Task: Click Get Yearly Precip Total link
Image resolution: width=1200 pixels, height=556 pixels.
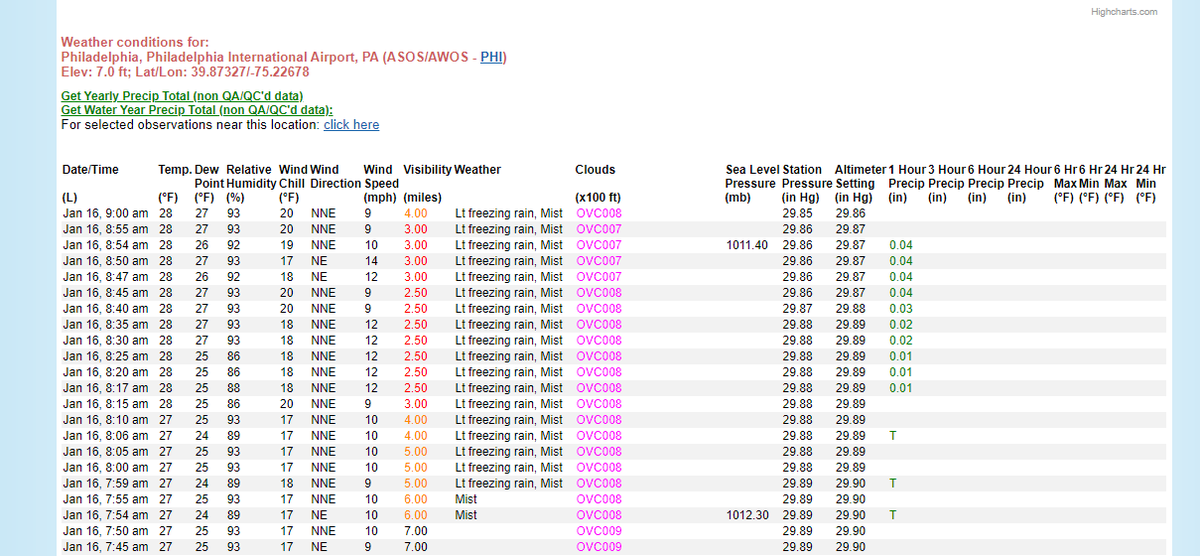Action: click(x=182, y=96)
